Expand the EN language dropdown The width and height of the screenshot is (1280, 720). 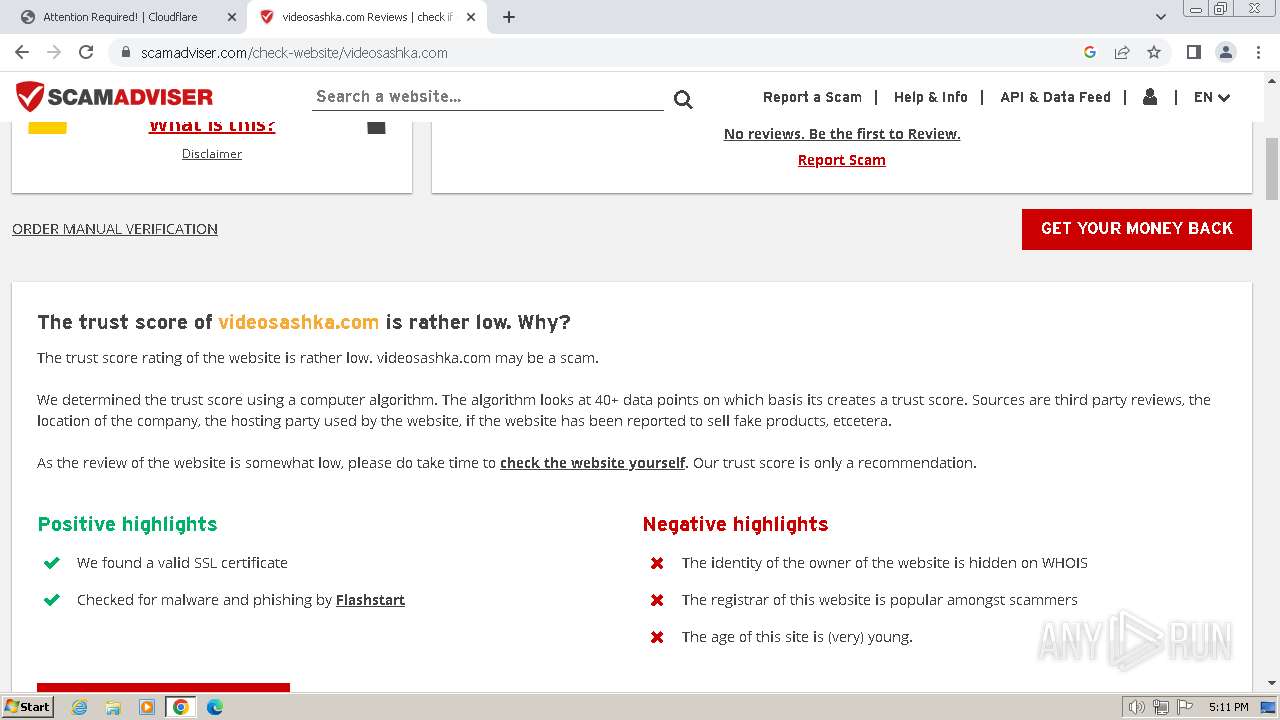[1212, 97]
